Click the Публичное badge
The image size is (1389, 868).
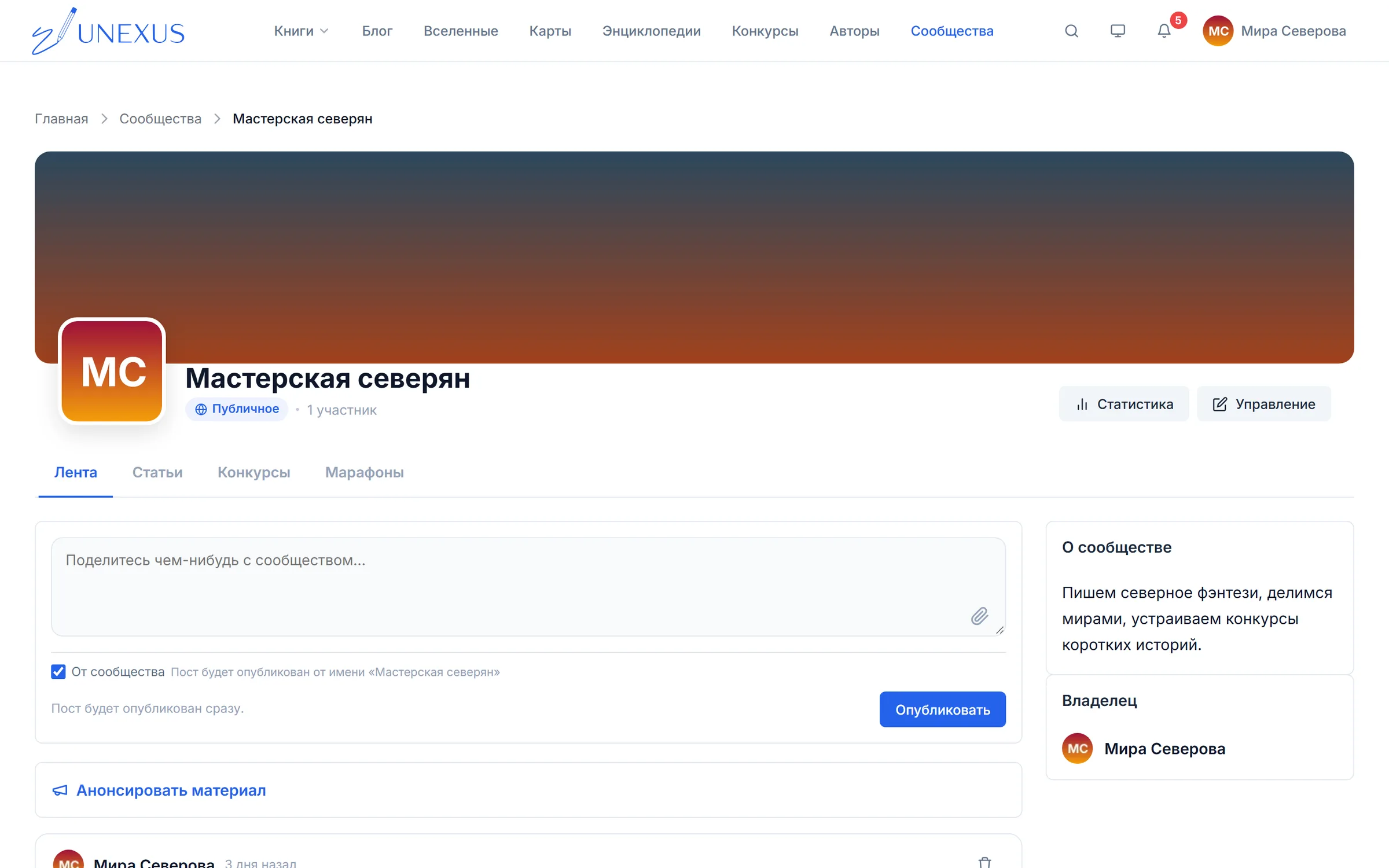[237, 409]
